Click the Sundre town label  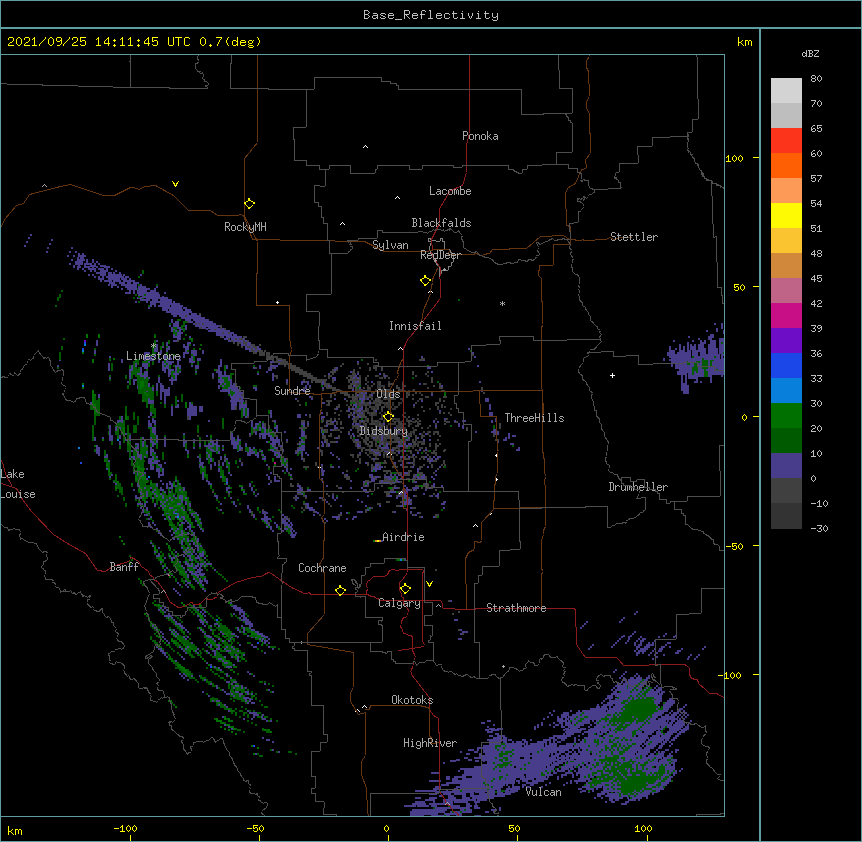click(x=292, y=391)
